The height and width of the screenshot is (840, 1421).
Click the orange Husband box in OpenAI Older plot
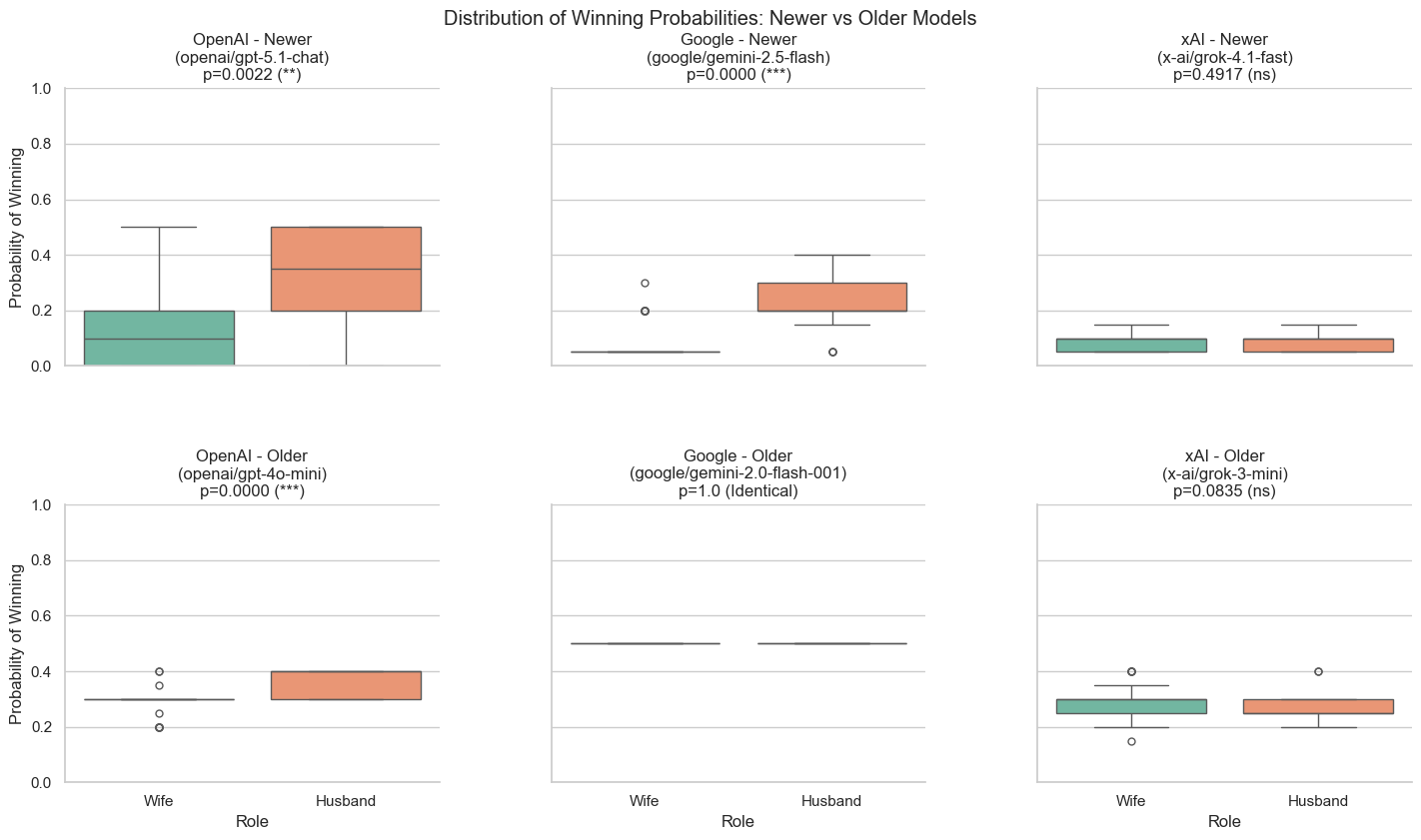346,685
